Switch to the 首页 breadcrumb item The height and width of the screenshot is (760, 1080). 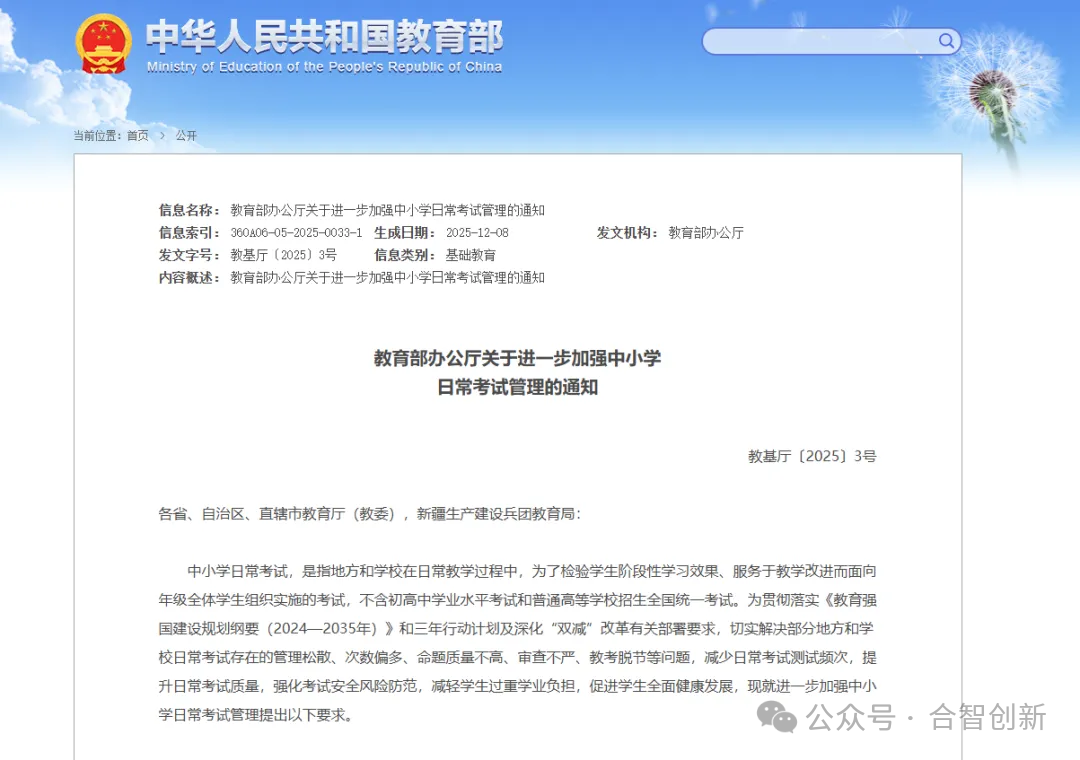point(140,135)
